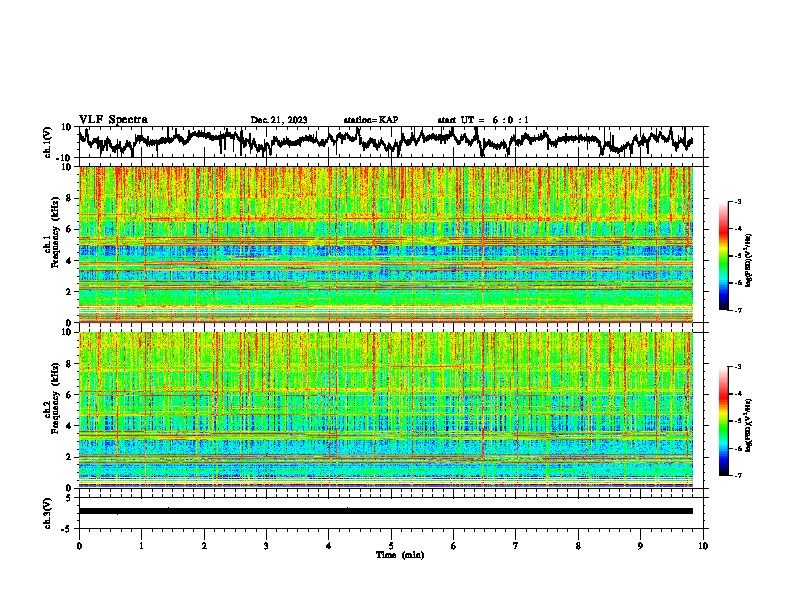Click the ch.1 PSD color scale bar
This screenshot has width=792, height=612.
click(724, 256)
